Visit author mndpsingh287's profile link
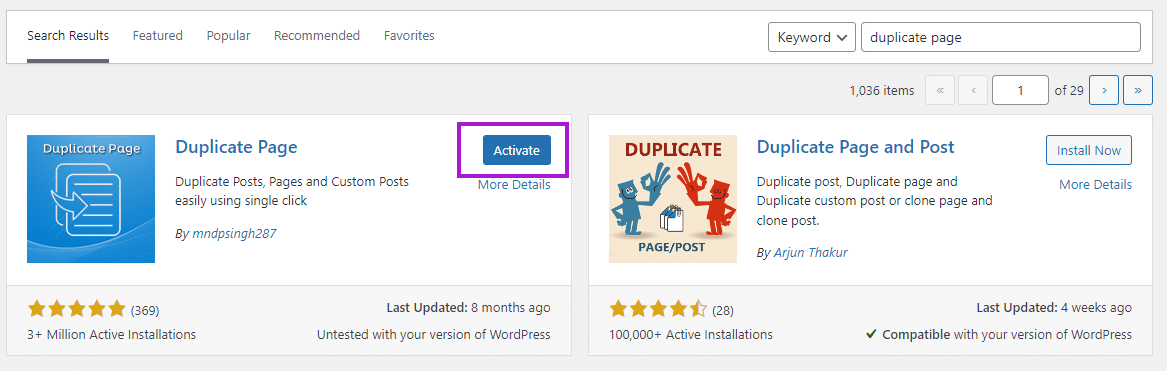Image resolution: width=1167 pixels, height=371 pixels. [234, 233]
